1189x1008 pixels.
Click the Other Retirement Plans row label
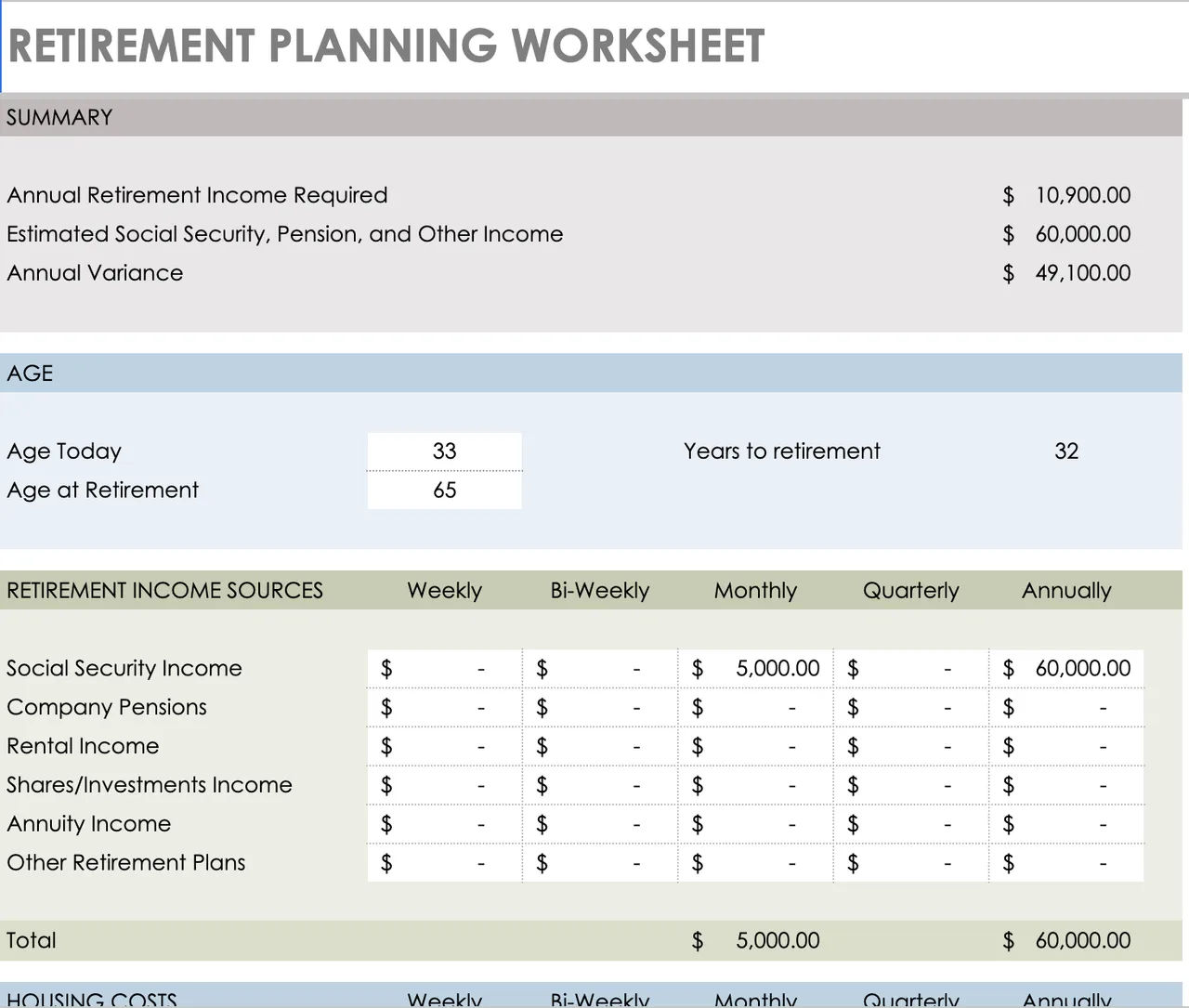[x=126, y=863]
